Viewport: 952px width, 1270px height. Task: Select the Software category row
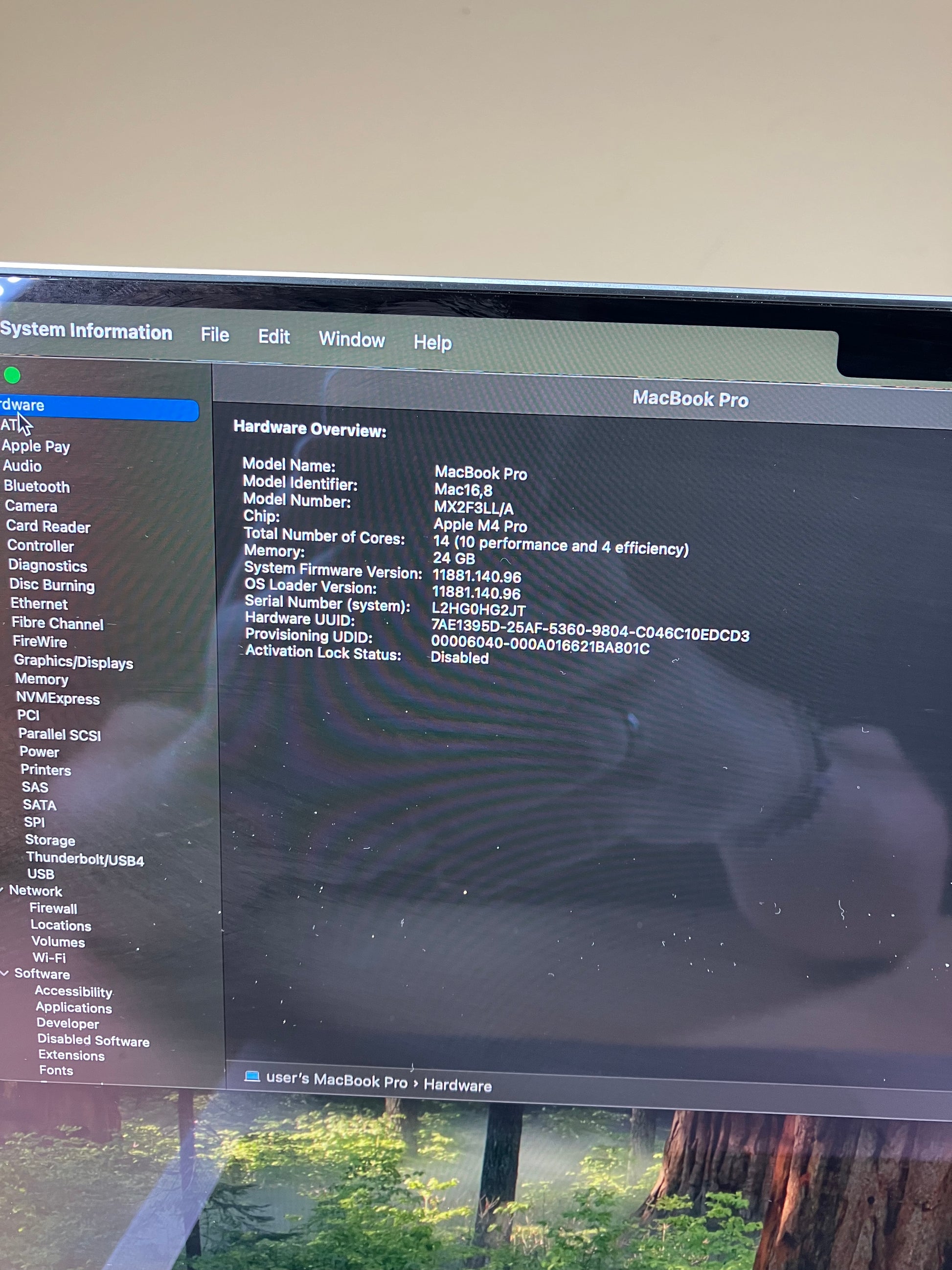coord(42,974)
